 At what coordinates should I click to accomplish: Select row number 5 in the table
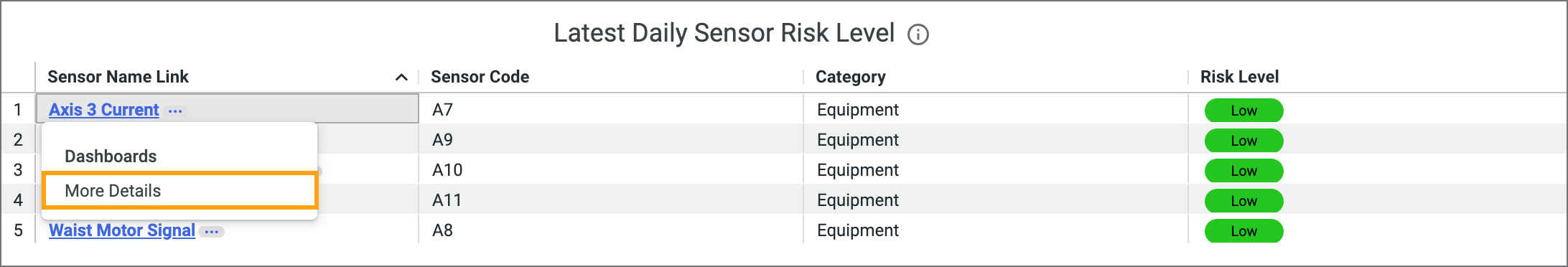[18, 230]
